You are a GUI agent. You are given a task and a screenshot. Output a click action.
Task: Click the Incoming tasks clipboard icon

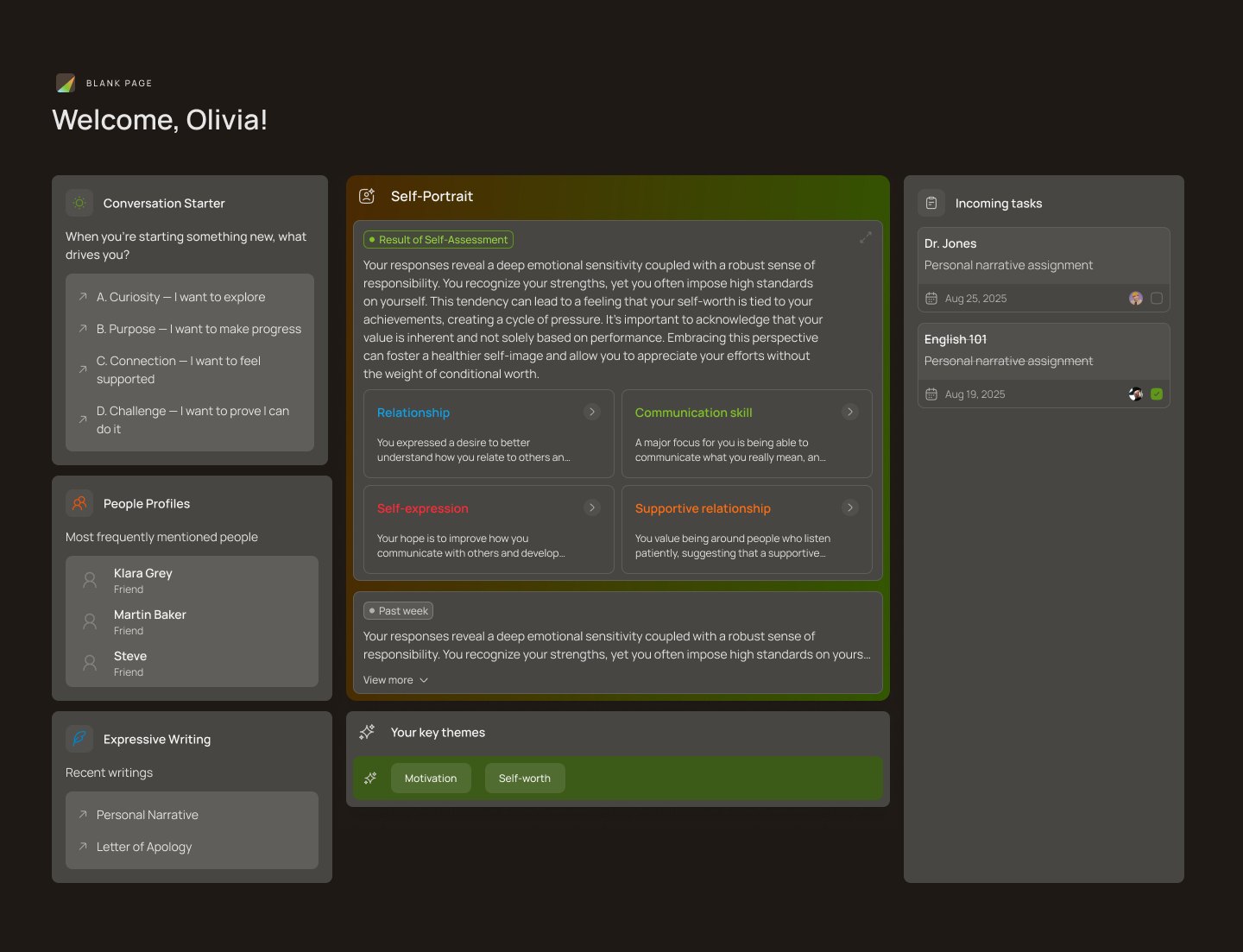click(931, 203)
